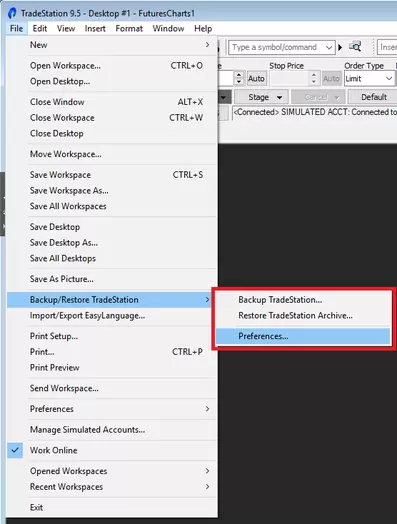Image resolution: width=397 pixels, height=524 pixels.
Task: Open the View menu
Action: 66,28
